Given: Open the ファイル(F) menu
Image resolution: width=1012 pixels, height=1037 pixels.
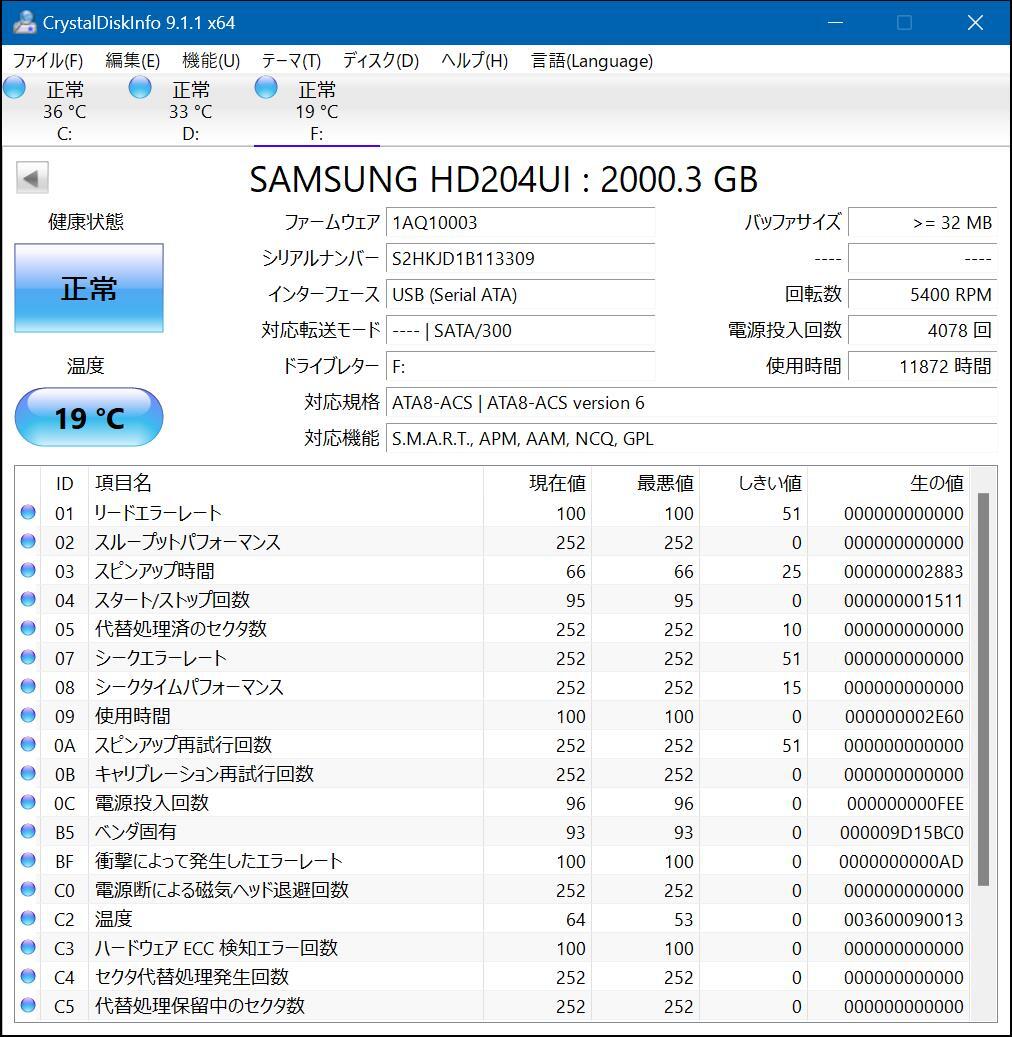Looking at the screenshot, I should (x=48, y=61).
